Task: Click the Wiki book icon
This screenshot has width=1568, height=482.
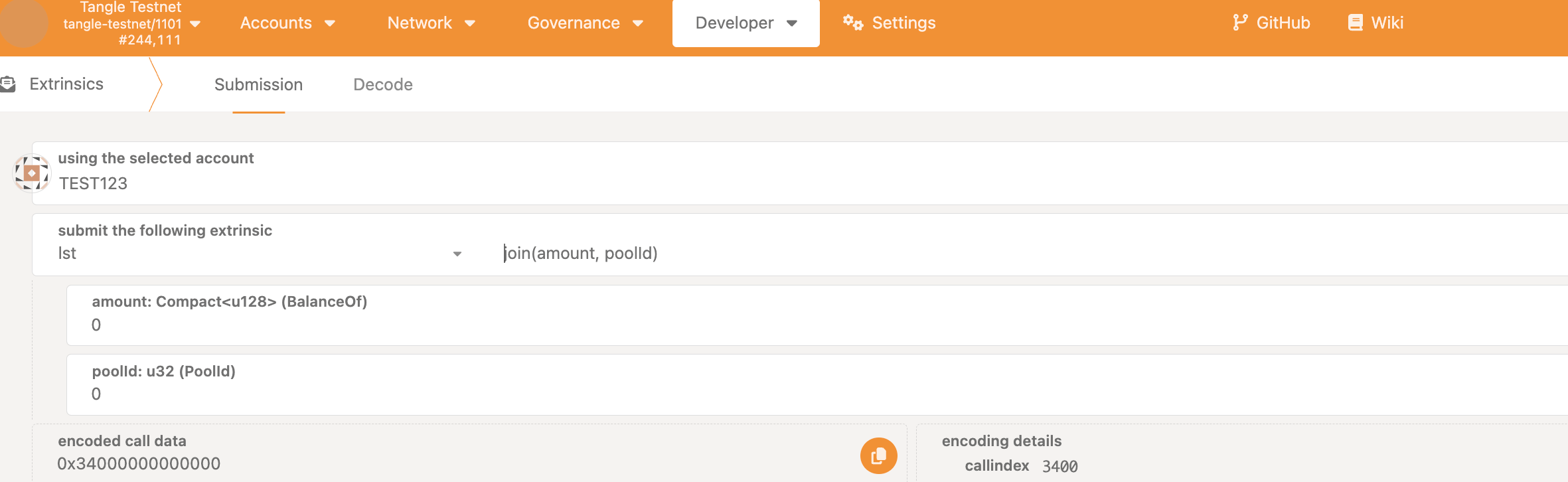Action: pos(1356,23)
